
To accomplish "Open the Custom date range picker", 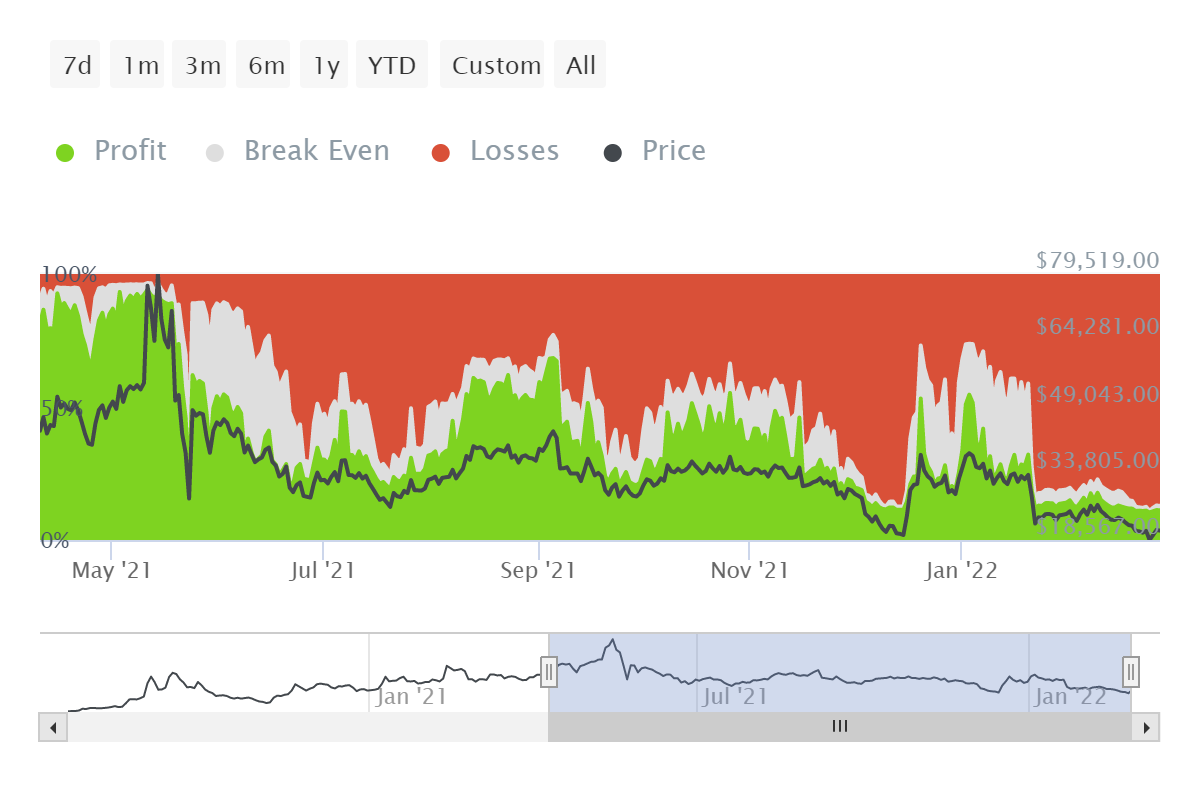I will point(495,65).
